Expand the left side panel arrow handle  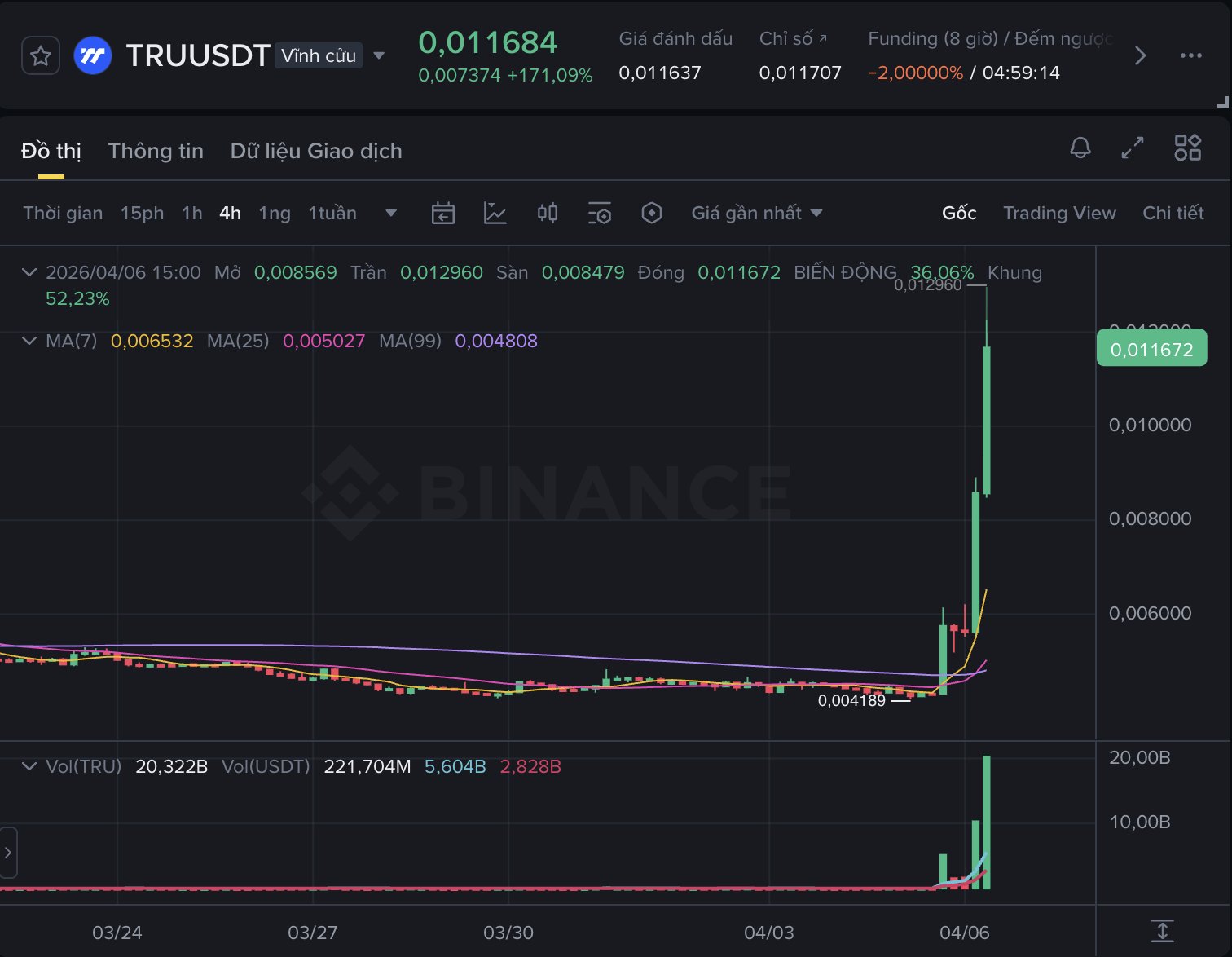point(8,853)
